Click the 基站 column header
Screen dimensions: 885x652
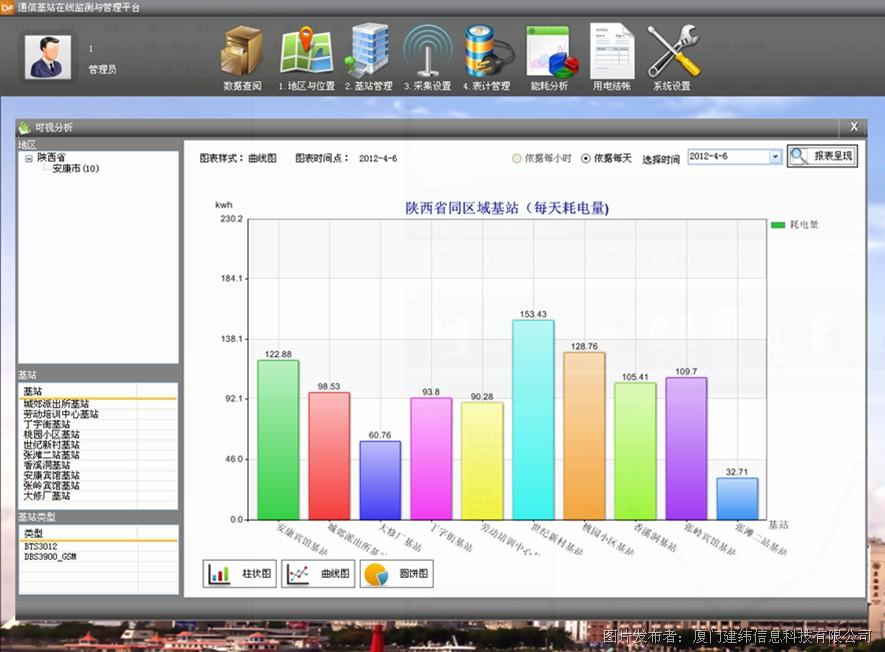point(79,391)
